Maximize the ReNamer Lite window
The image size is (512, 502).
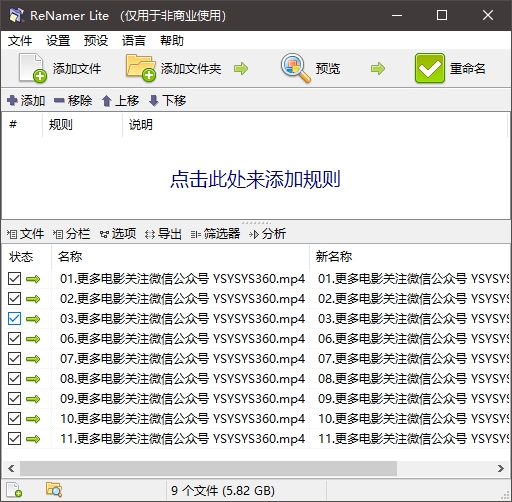point(442,15)
